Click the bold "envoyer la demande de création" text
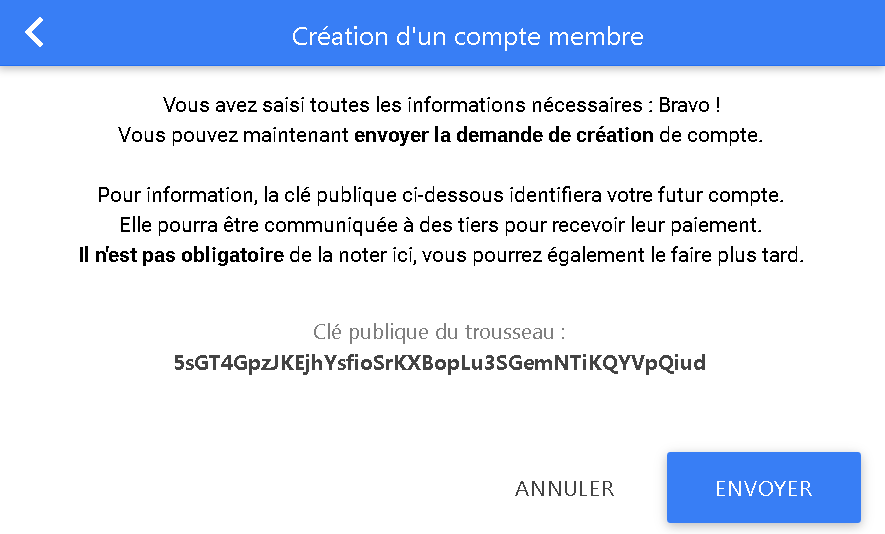Screen dimensions: 885x534 504,135
